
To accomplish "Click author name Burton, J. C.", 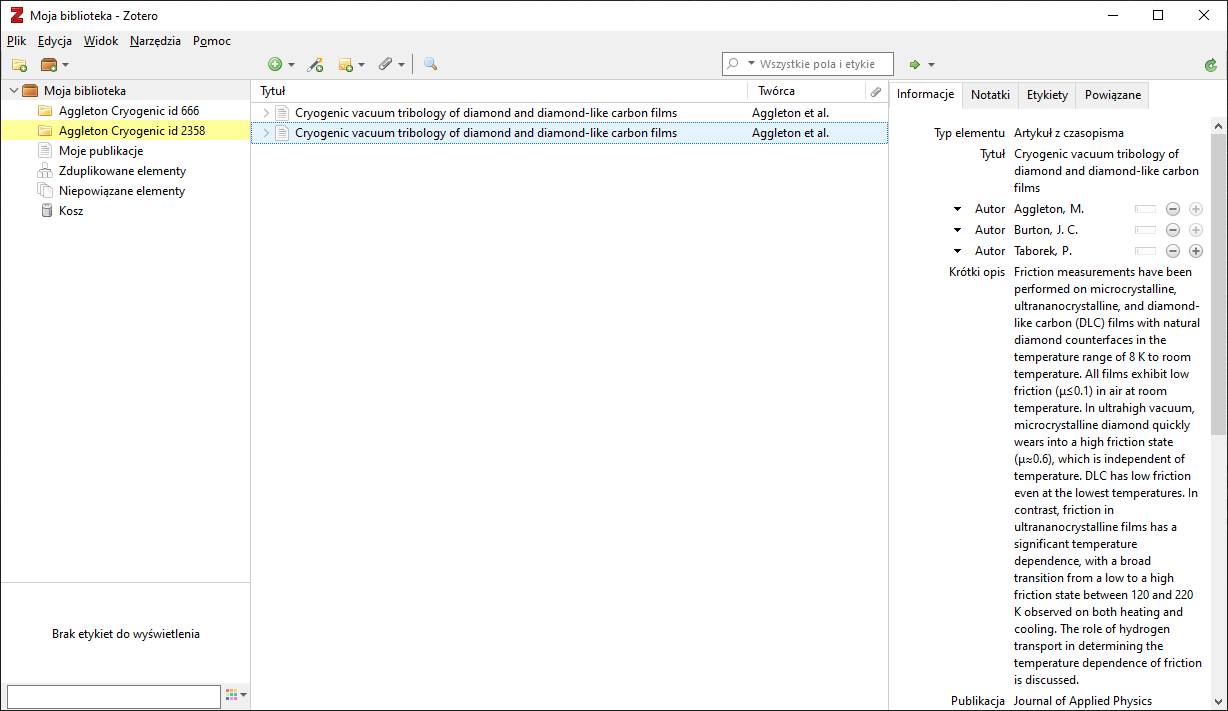I will tap(1046, 230).
